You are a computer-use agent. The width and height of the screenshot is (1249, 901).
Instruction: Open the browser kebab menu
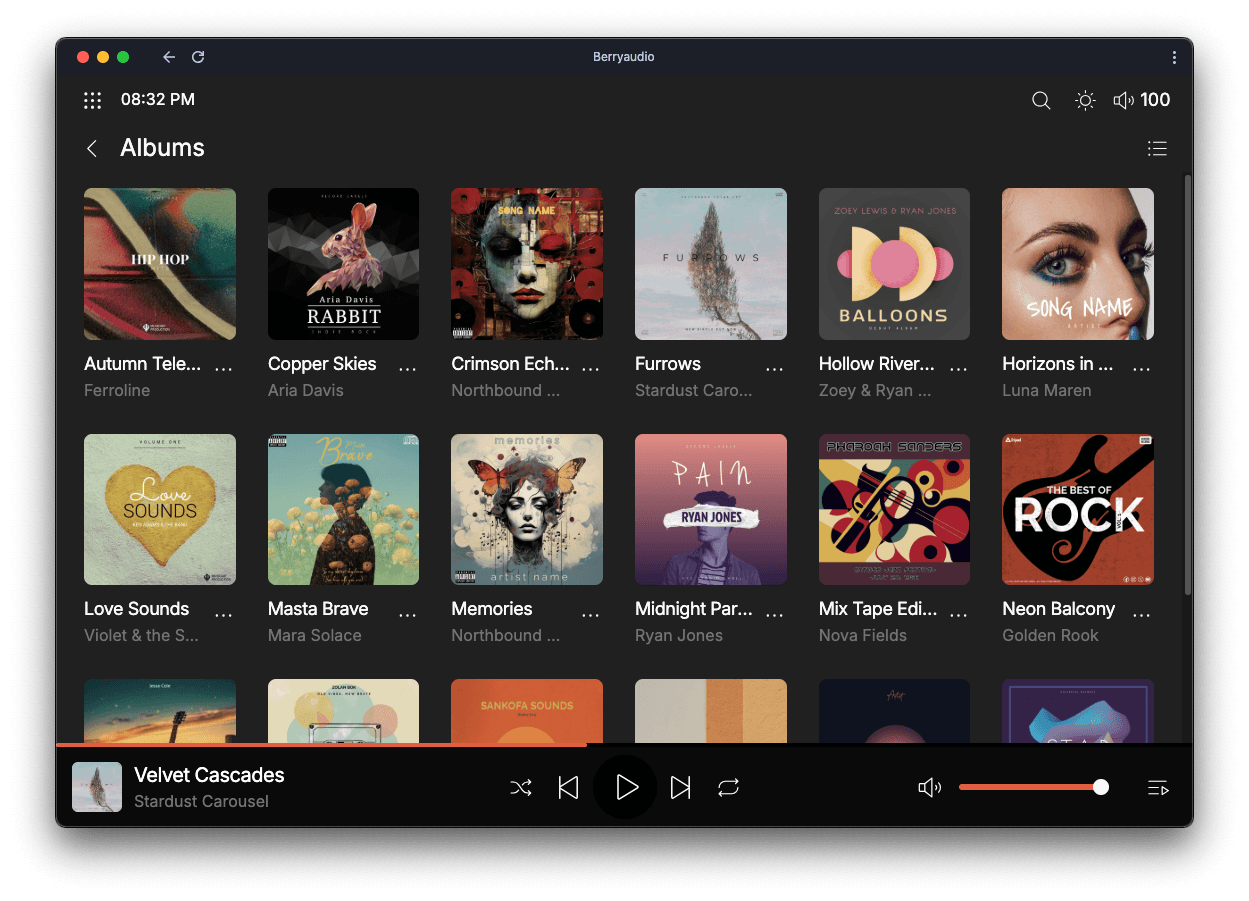click(1174, 58)
